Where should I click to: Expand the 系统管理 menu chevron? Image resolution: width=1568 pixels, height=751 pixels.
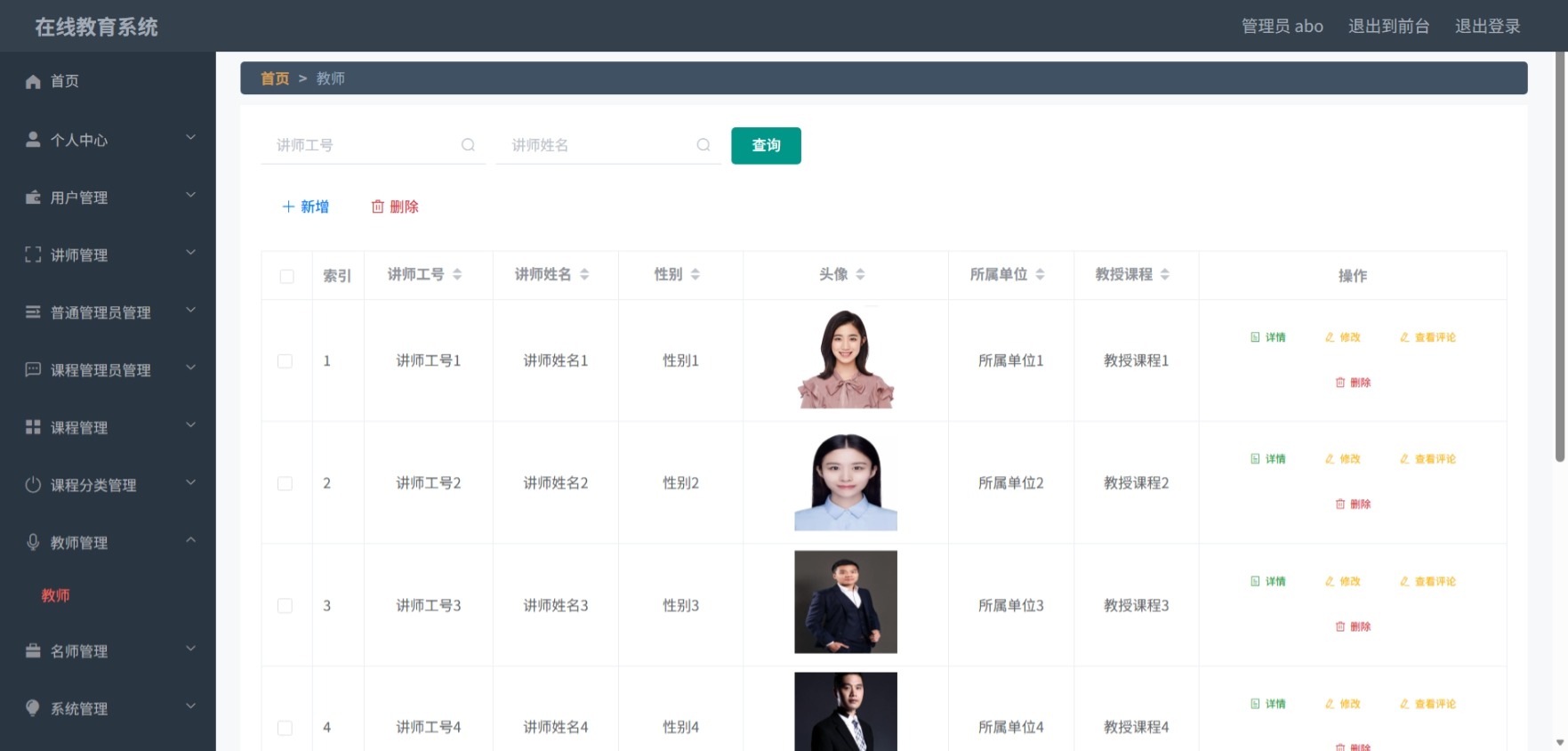point(190,706)
